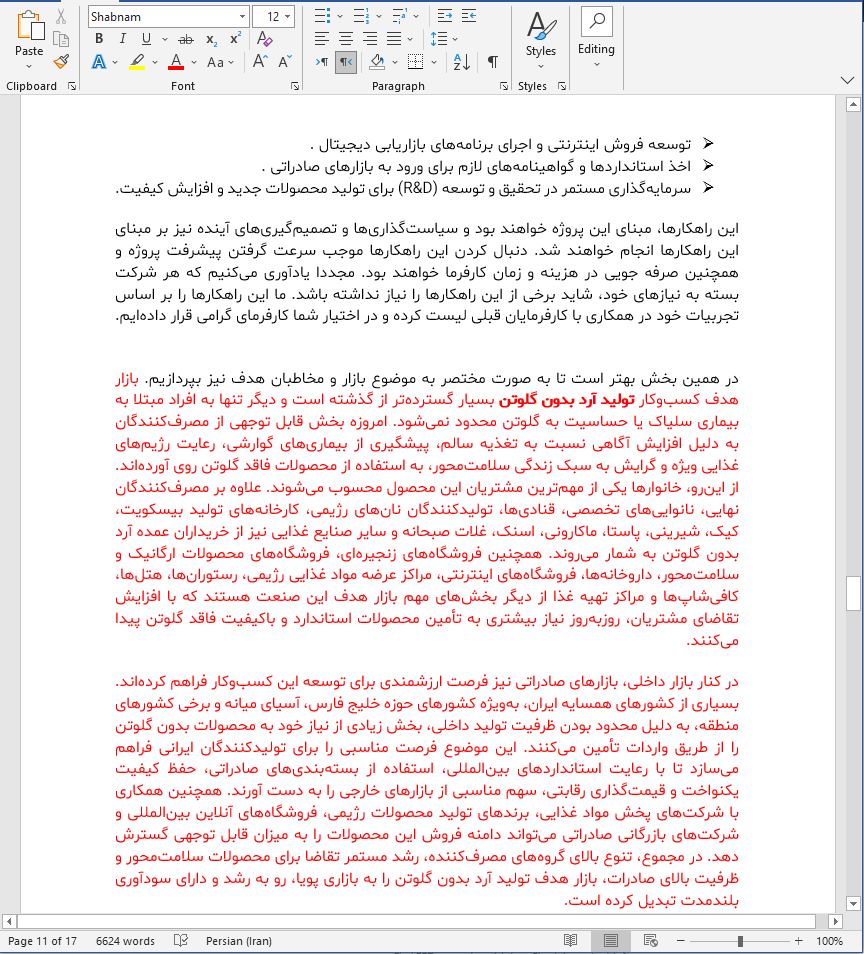Open the Font dialog launcher

click(295, 86)
